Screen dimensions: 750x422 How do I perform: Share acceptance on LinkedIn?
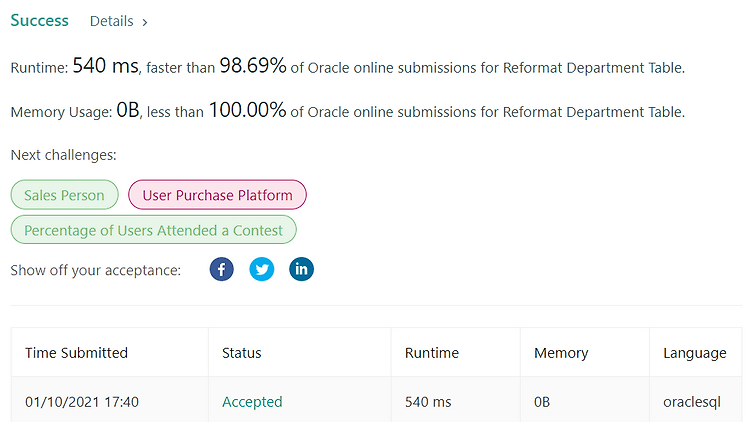click(301, 269)
